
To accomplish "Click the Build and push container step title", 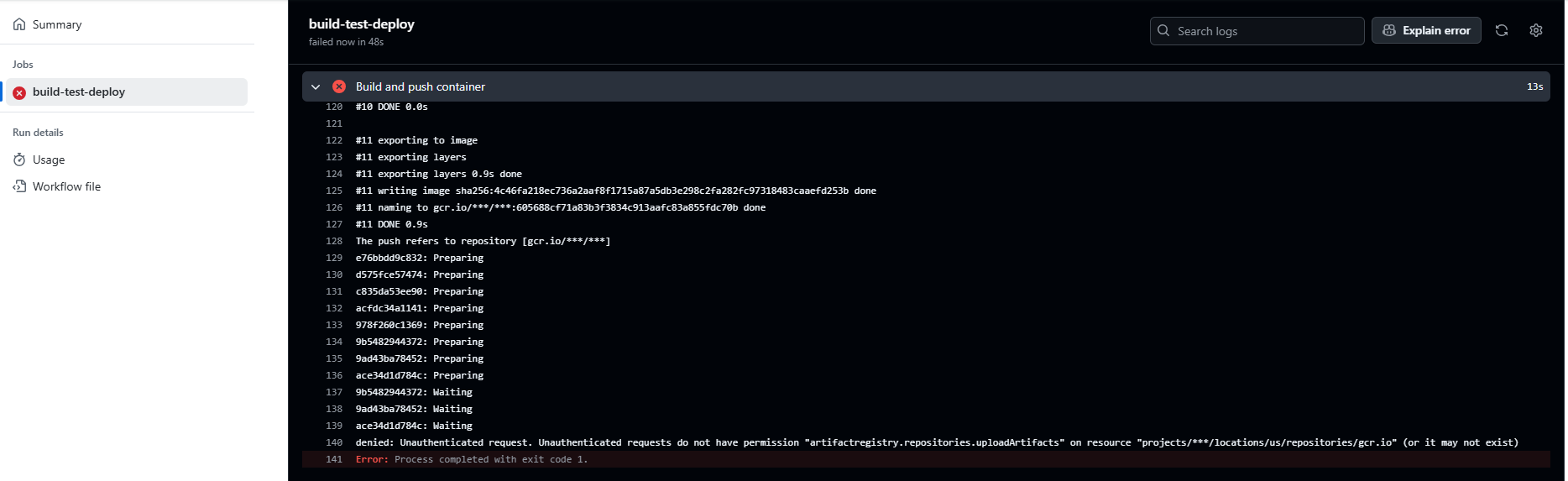I will [421, 86].
